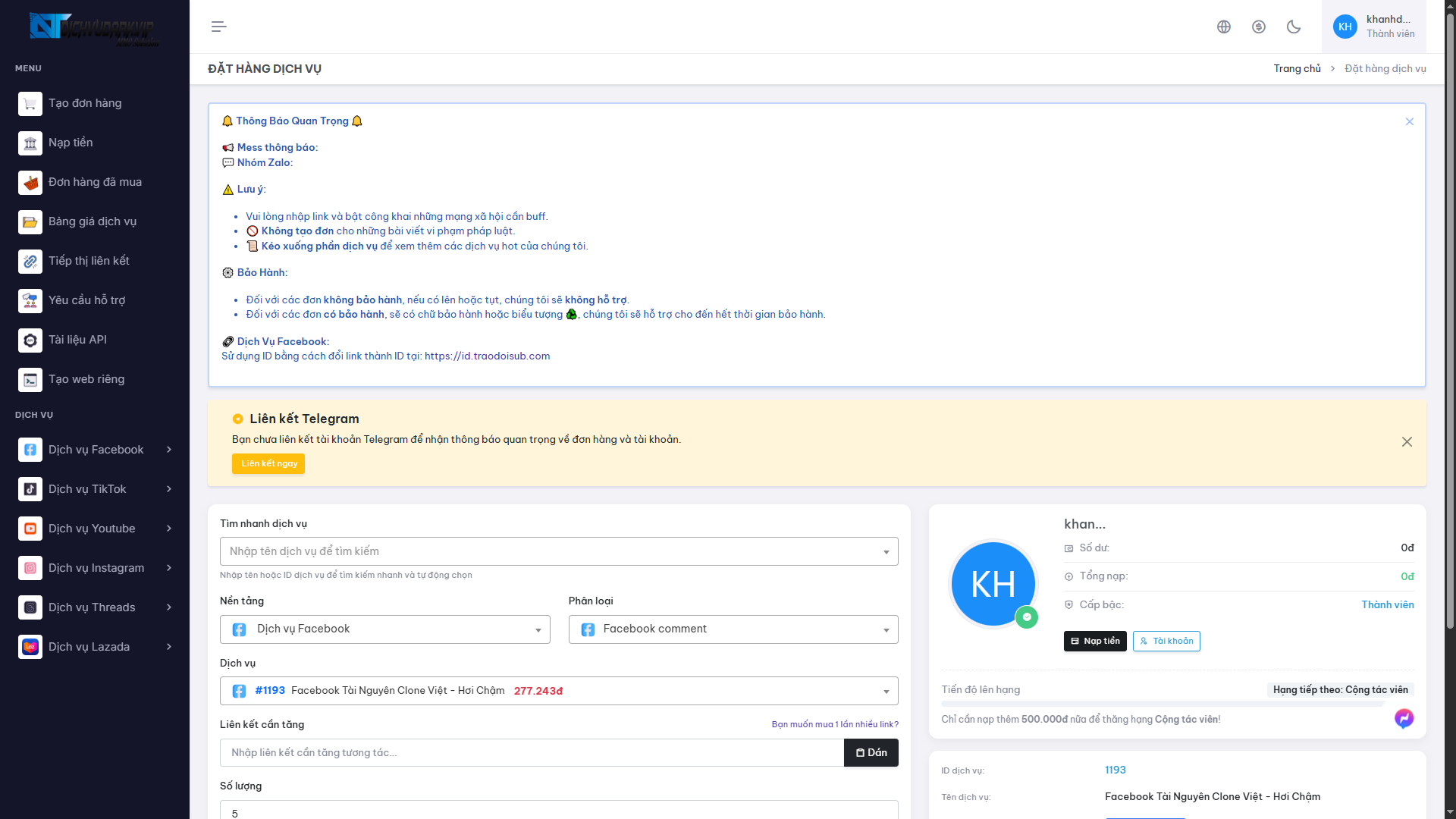
Task: Click the Liên kết cần tăng input field
Action: click(532, 752)
